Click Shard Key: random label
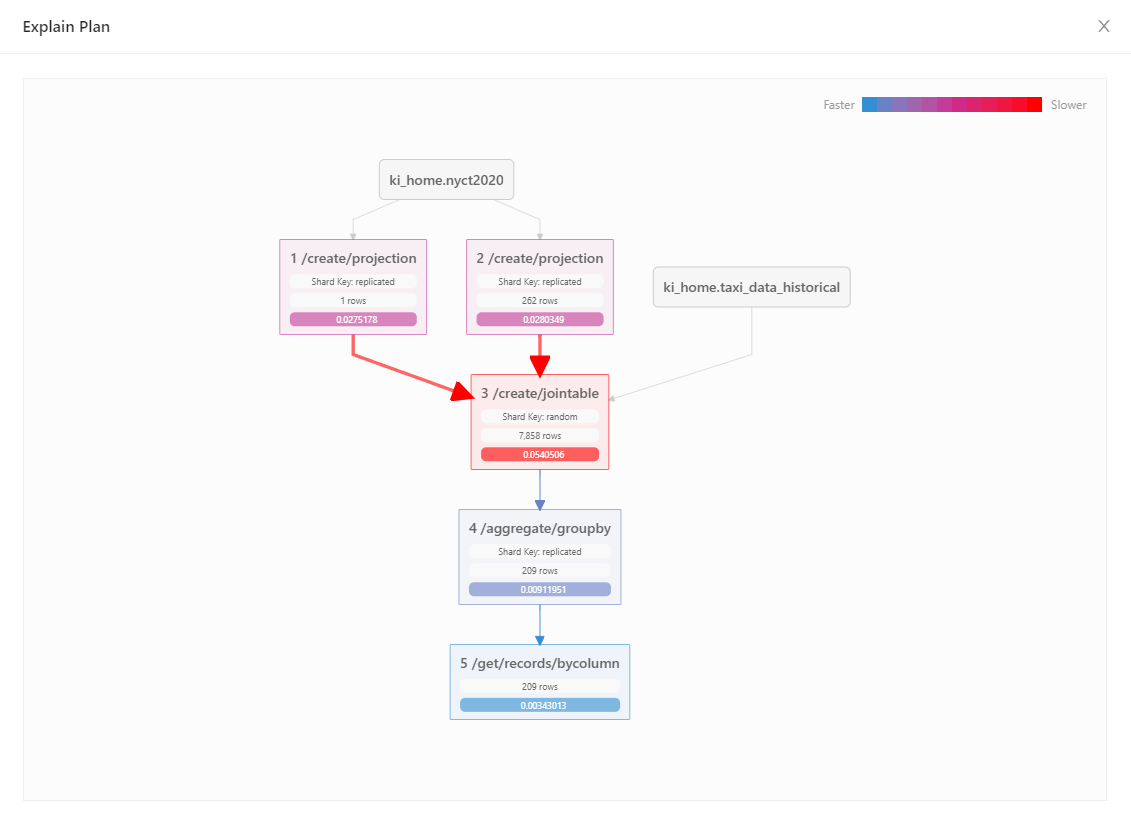 539,416
